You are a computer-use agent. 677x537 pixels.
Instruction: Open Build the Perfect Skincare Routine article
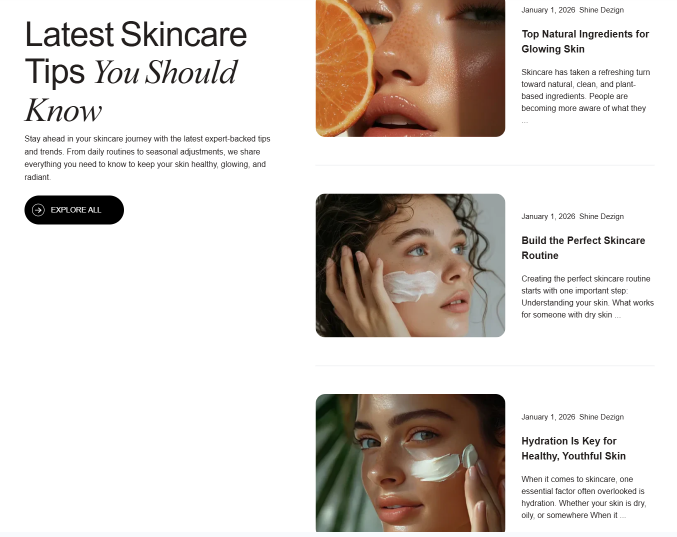583,248
